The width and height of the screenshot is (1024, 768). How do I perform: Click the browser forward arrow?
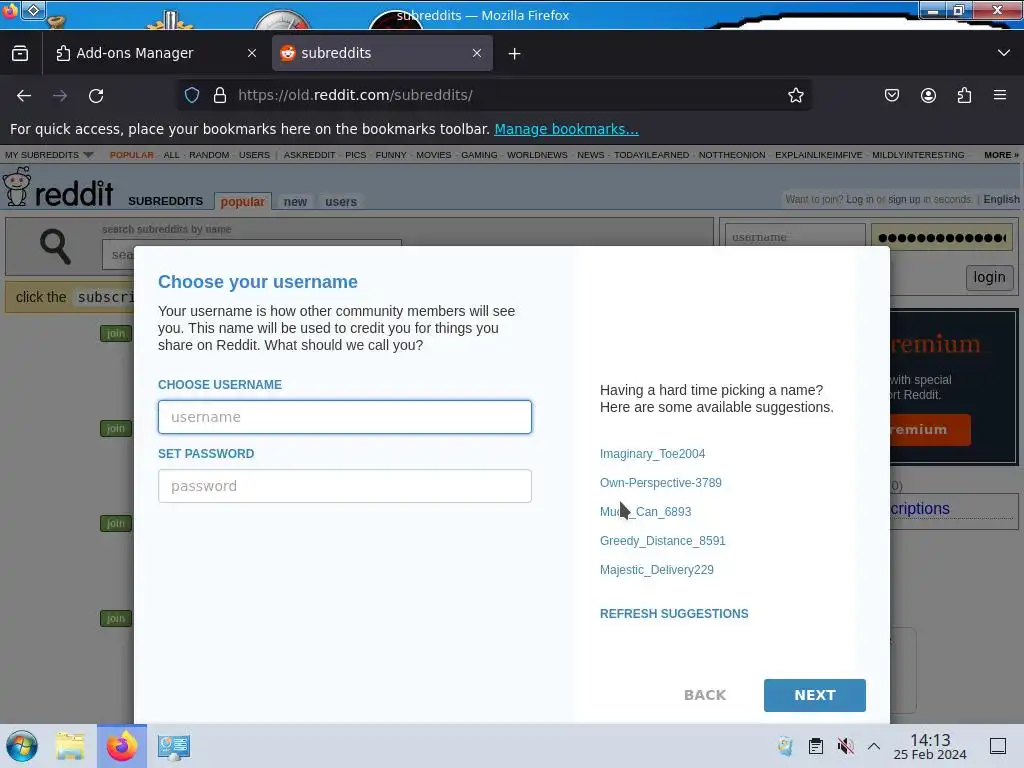pos(60,95)
